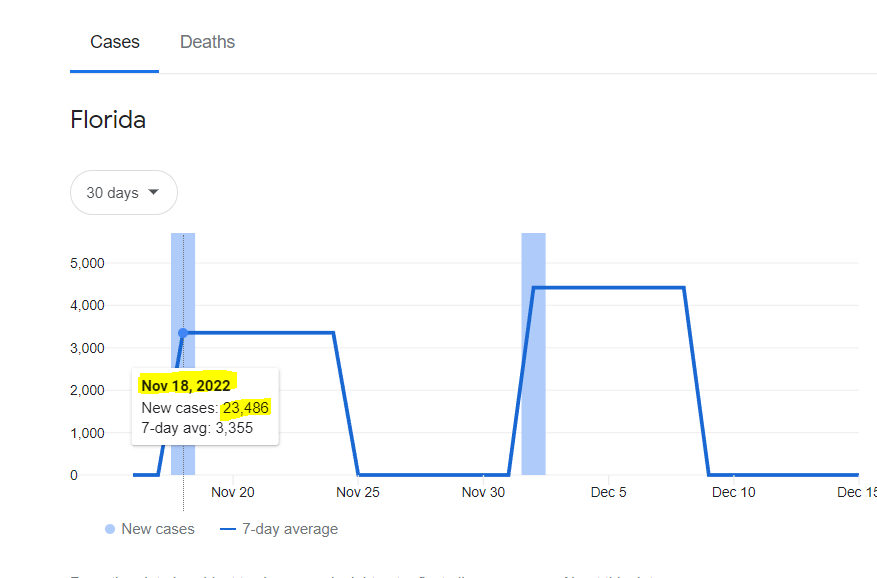This screenshot has height=578, width=877.
Task: Click the 'Nov 20' axis label
Action: tap(233, 492)
